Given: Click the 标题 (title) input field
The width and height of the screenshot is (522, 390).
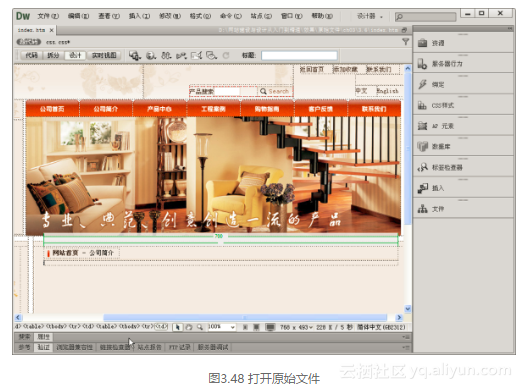Looking at the screenshot, I should pyautogui.click(x=299, y=55).
